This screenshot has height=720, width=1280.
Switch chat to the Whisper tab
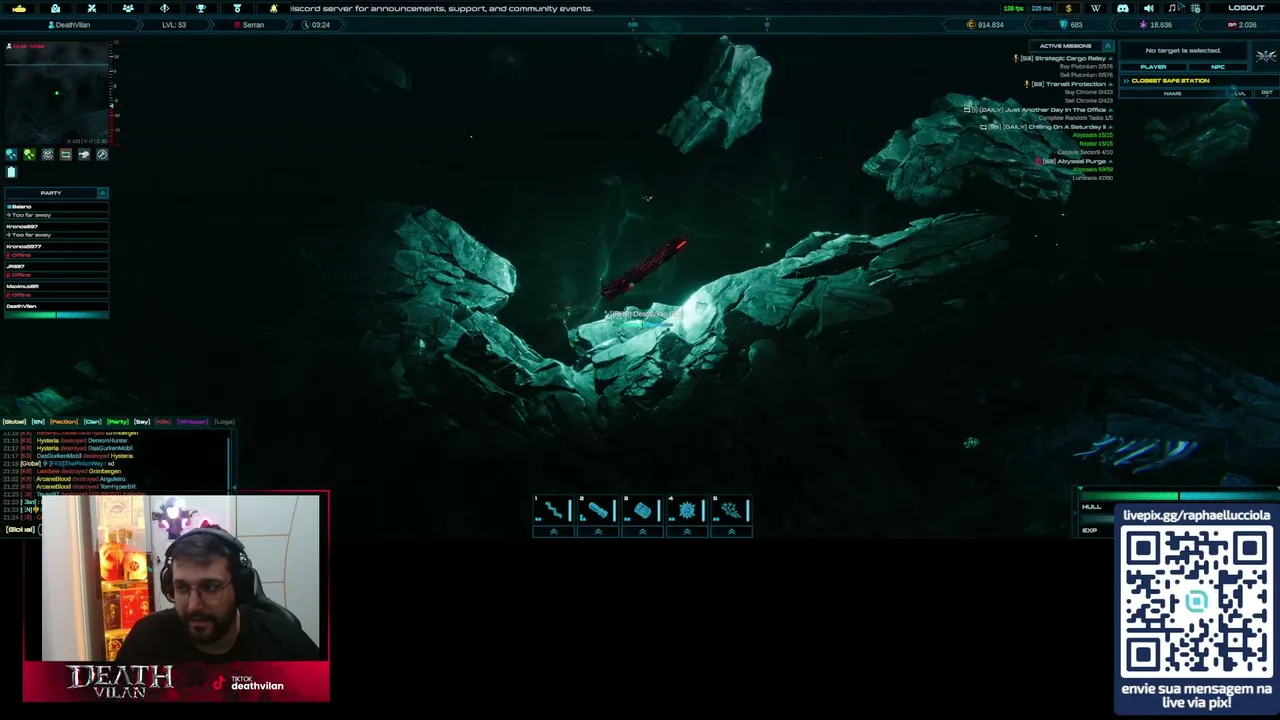click(192, 422)
